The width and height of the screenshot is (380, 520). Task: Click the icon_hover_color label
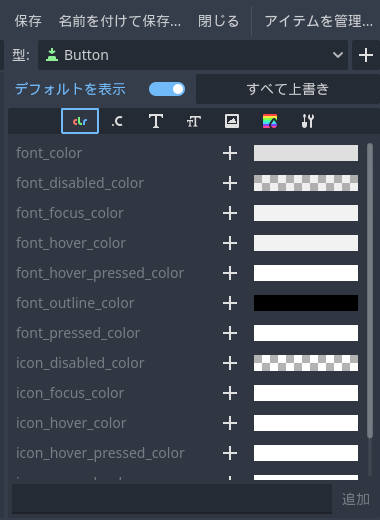[x=71, y=423]
